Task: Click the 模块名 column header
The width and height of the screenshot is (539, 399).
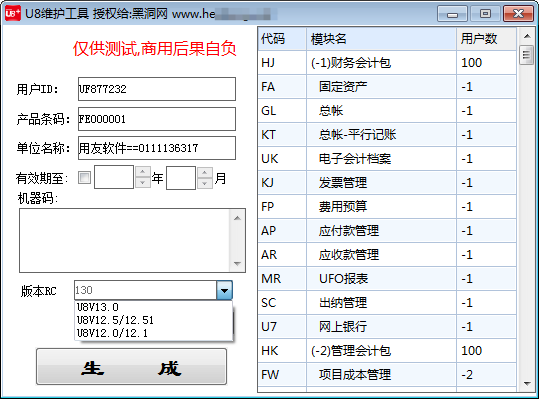Action: 381,38
